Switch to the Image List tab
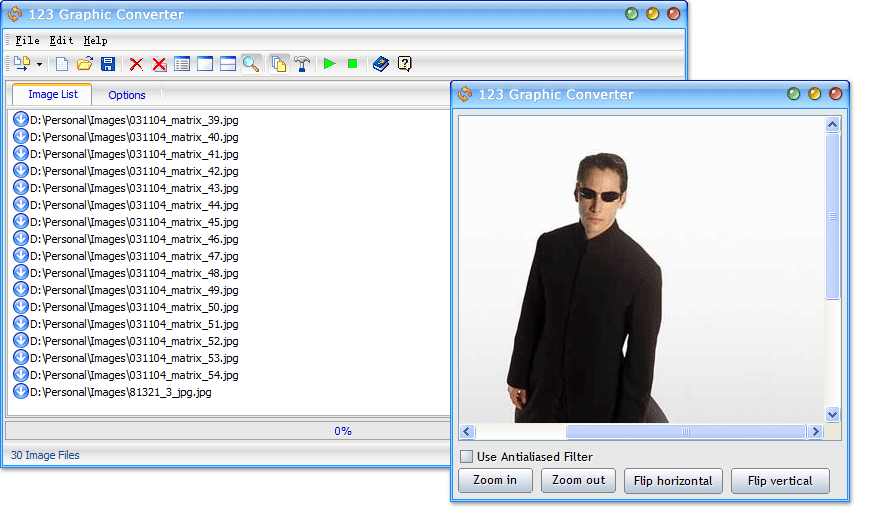Viewport: 870px width, 510px height. pos(53,94)
